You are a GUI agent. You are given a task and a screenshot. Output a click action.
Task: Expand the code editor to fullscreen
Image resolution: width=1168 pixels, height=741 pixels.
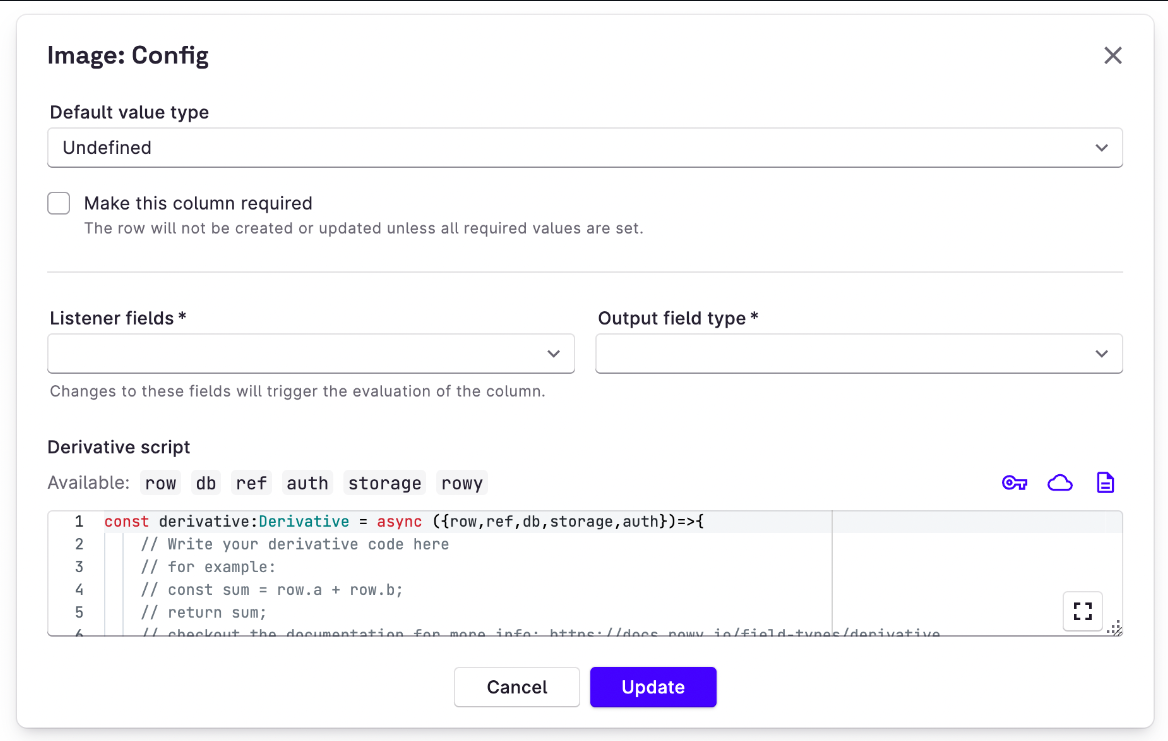click(1082, 611)
